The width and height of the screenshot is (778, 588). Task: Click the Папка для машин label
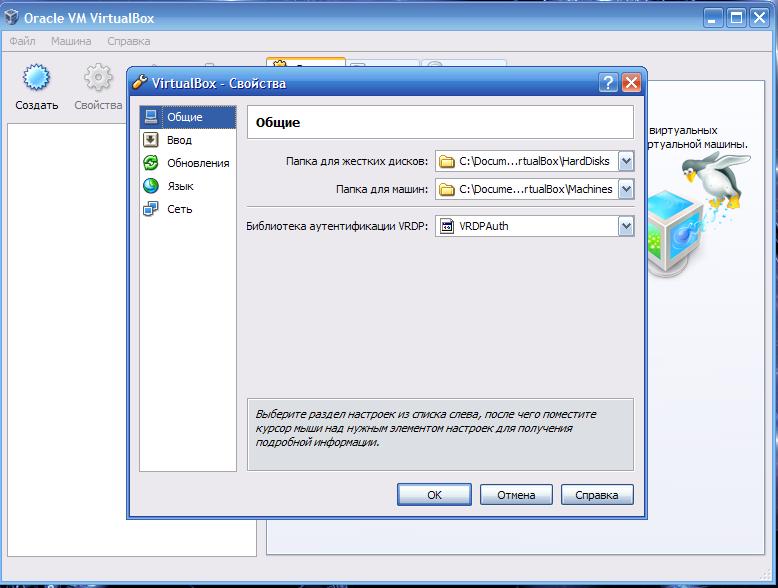coord(382,189)
